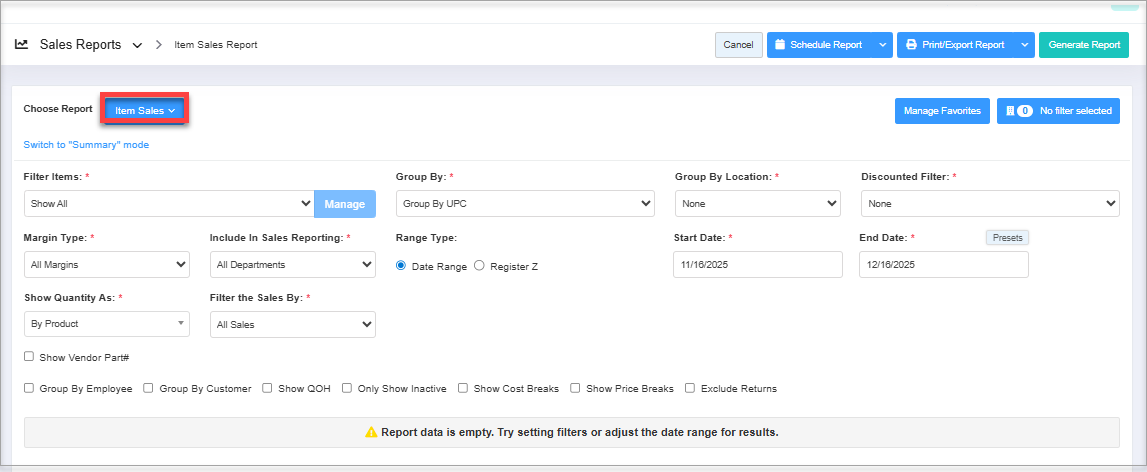1147x472 pixels.
Task: Click the No filter selected button
Action: click(1058, 111)
